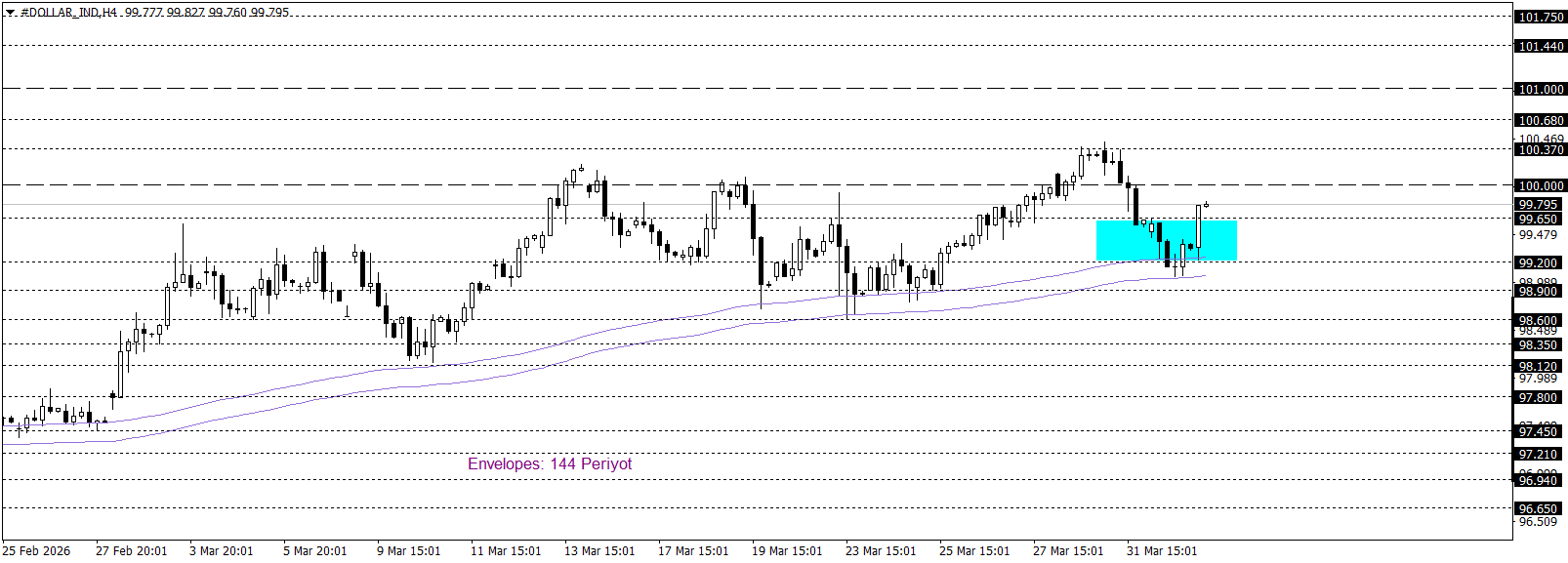Click the 100.000 price level label

click(1540, 185)
